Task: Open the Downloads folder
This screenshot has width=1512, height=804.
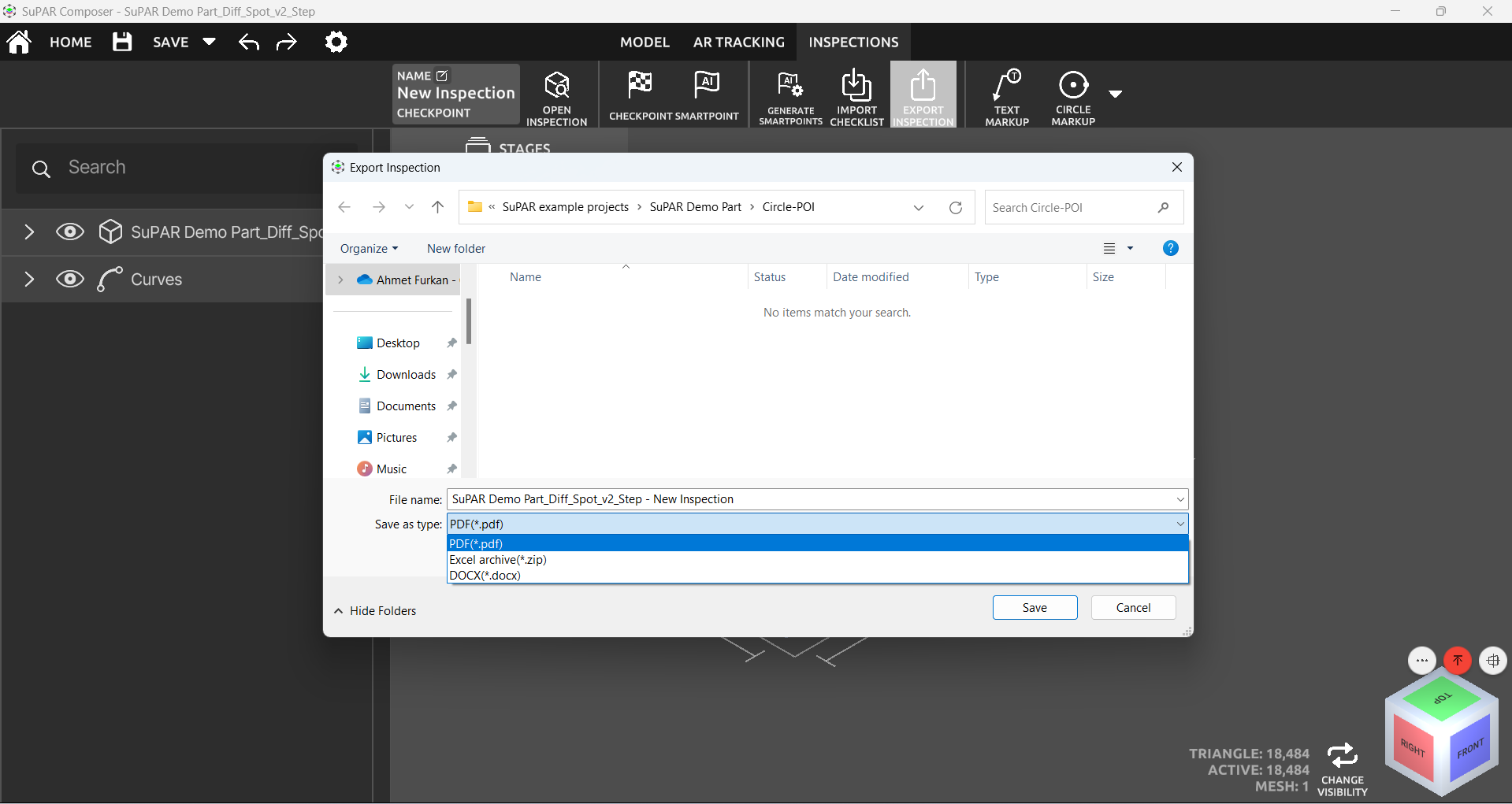Action: pyautogui.click(x=406, y=374)
